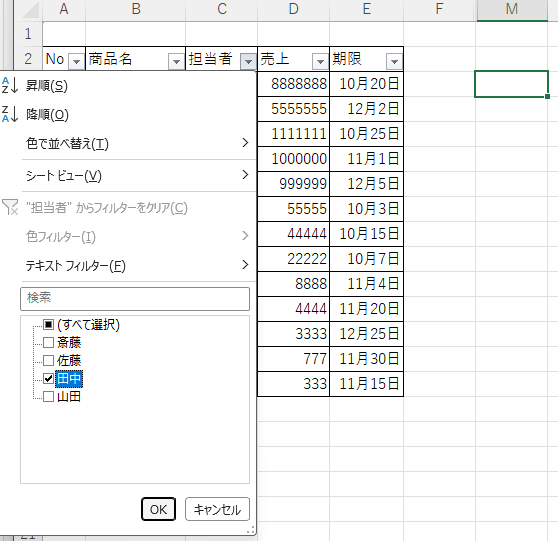Click cell with value 333 in 売上 column

pos(293,384)
